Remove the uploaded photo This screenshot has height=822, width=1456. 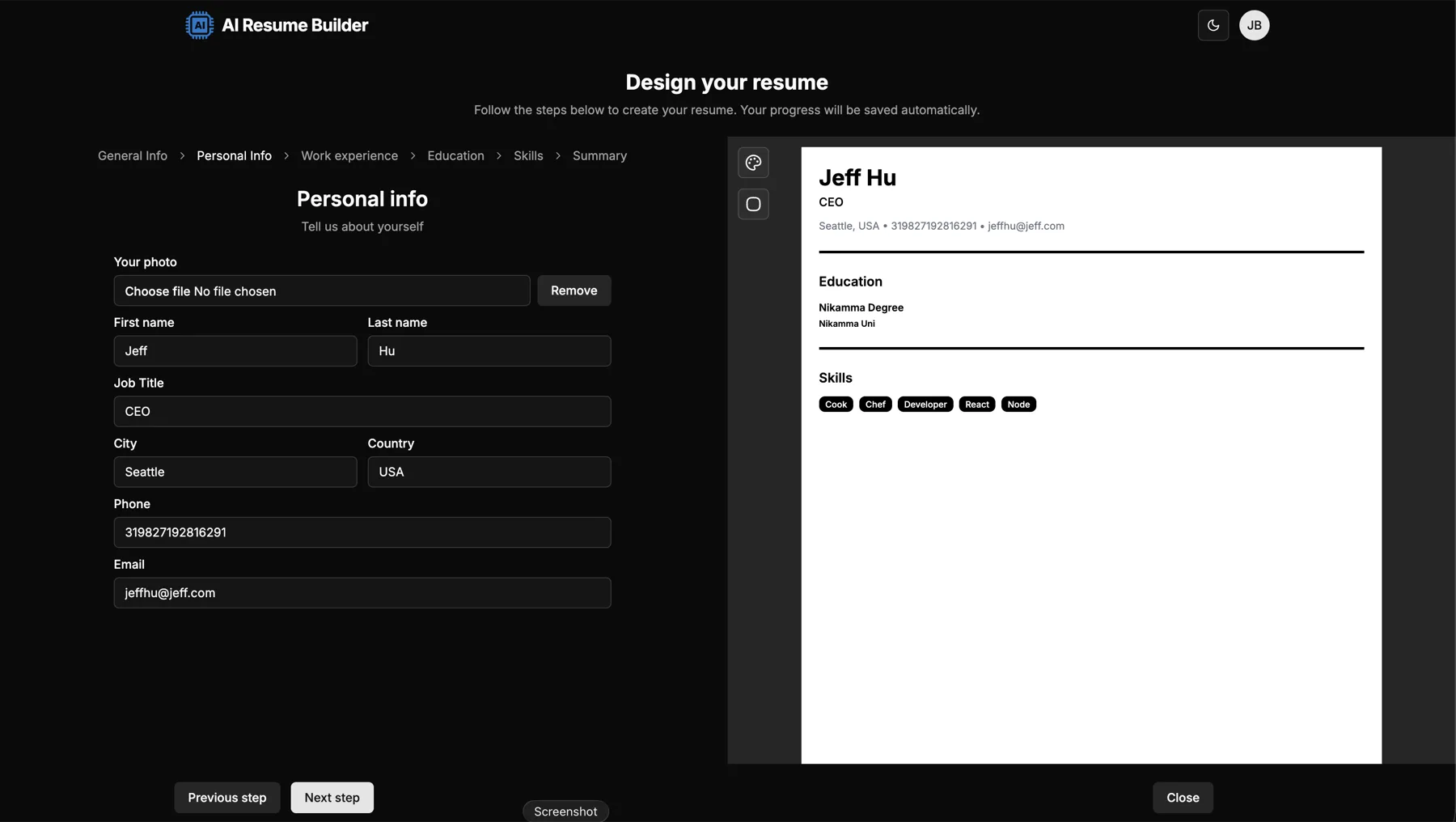point(574,290)
